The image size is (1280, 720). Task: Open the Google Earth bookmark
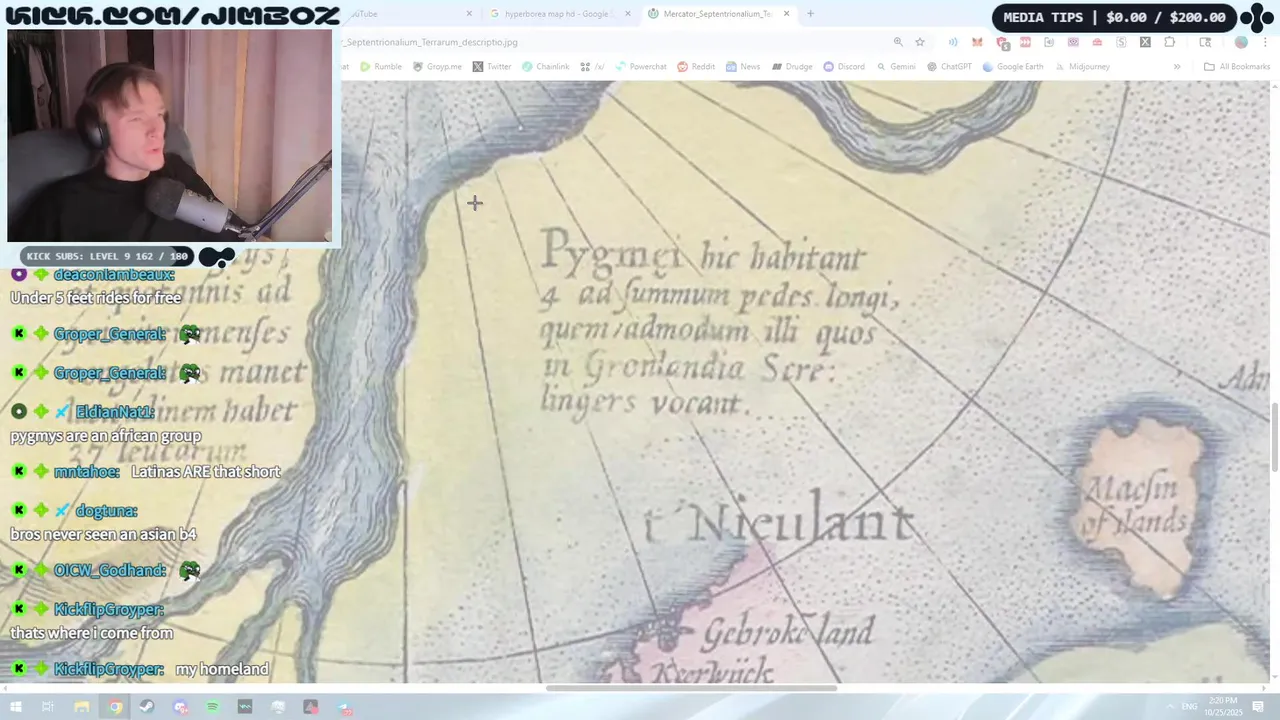[x=1014, y=67]
